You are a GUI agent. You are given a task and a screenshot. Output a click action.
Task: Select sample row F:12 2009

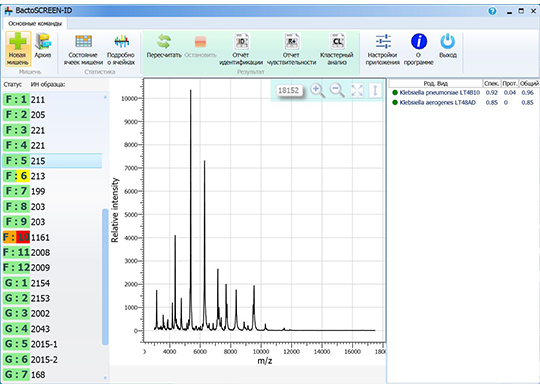click(x=52, y=268)
